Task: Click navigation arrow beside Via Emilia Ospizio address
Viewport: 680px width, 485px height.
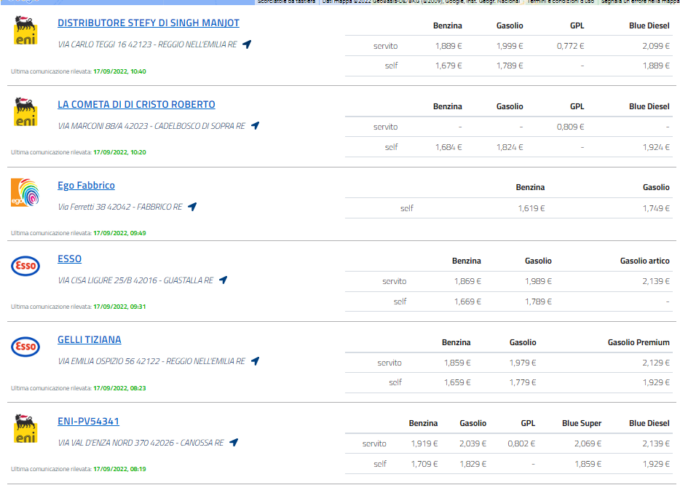Action: pyautogui.click(x=255, y=360)
